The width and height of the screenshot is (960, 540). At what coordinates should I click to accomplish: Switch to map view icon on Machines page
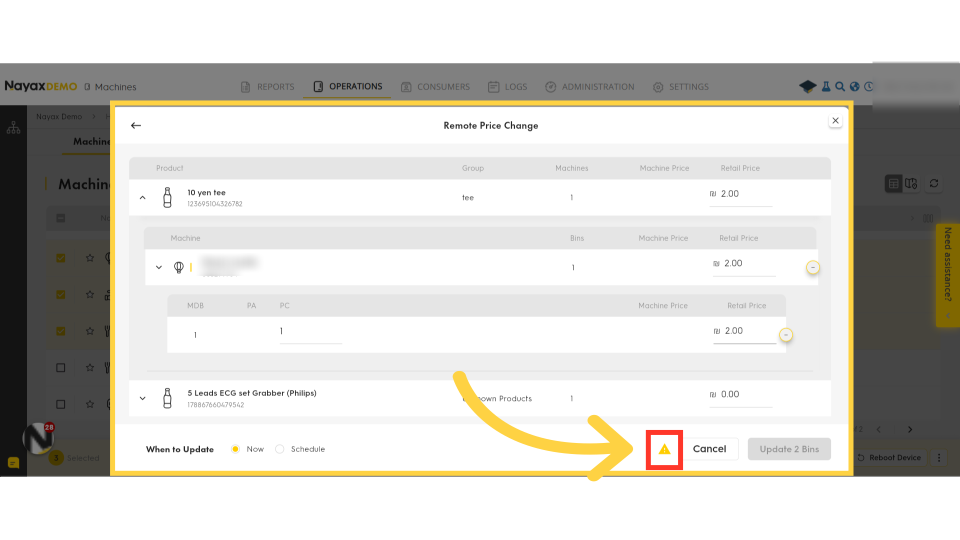911,184
